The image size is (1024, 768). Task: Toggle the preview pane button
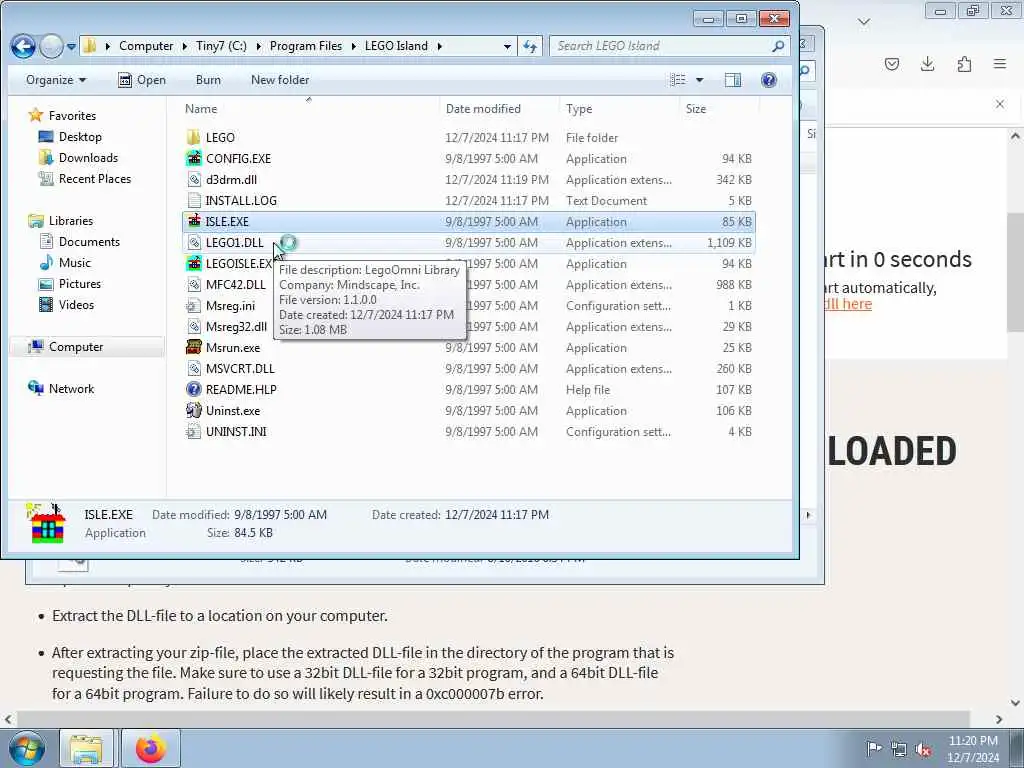pos(733,80)
